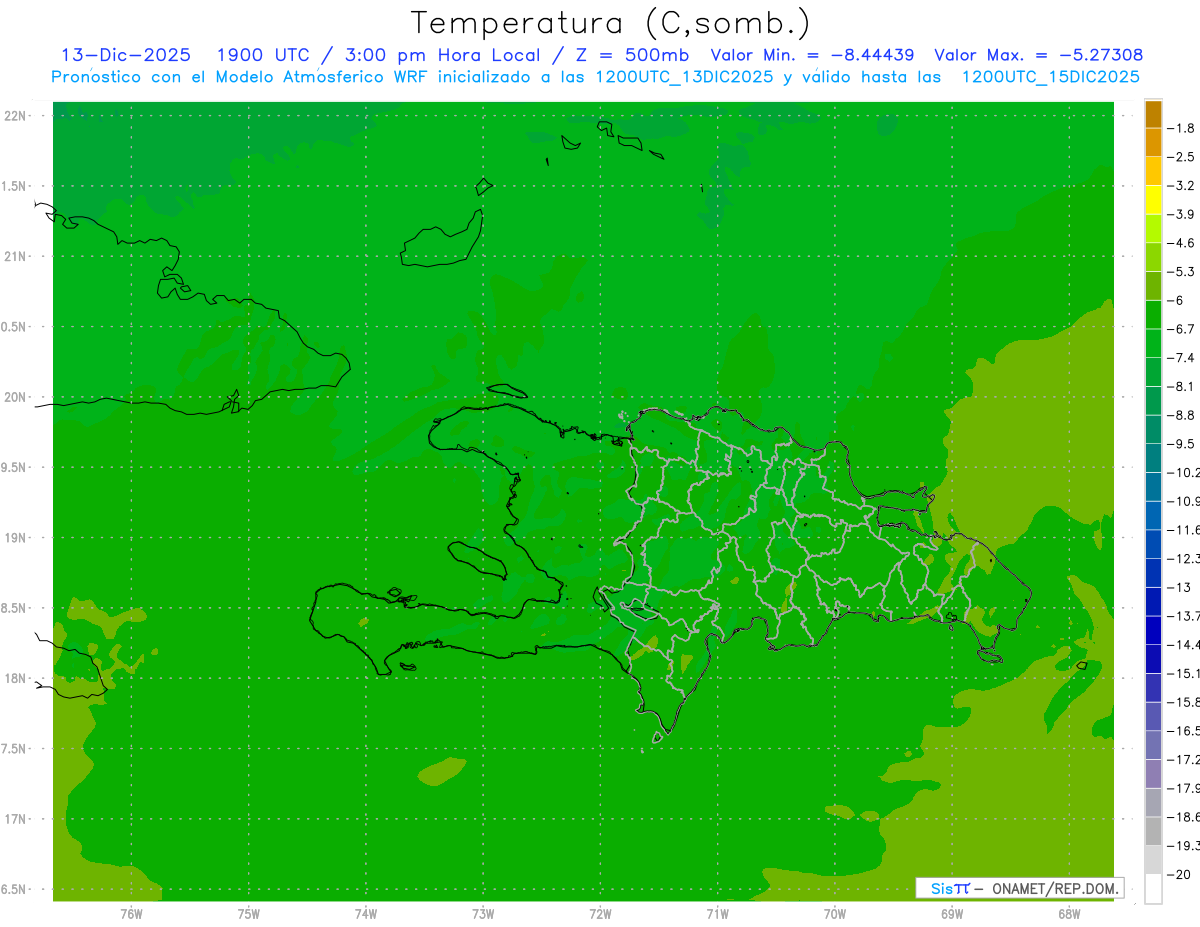Click the "71W" longitude label
1200x927 pixels.
tap(717, 913)
